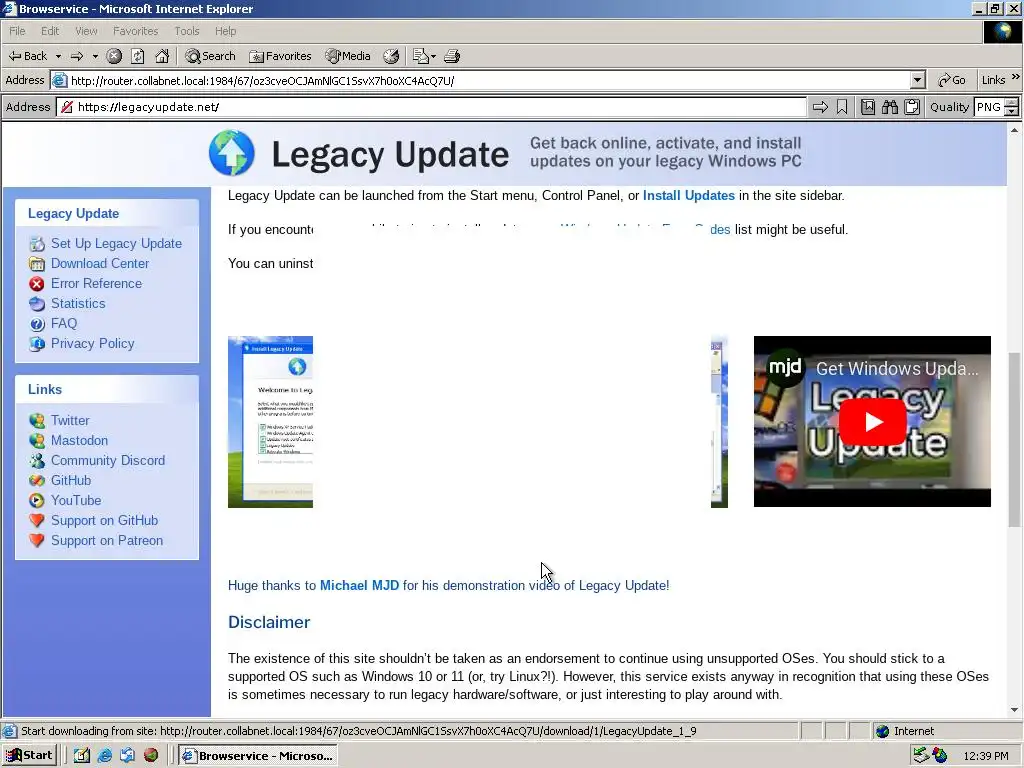Click the Support on Patreon link

[106, 541]
